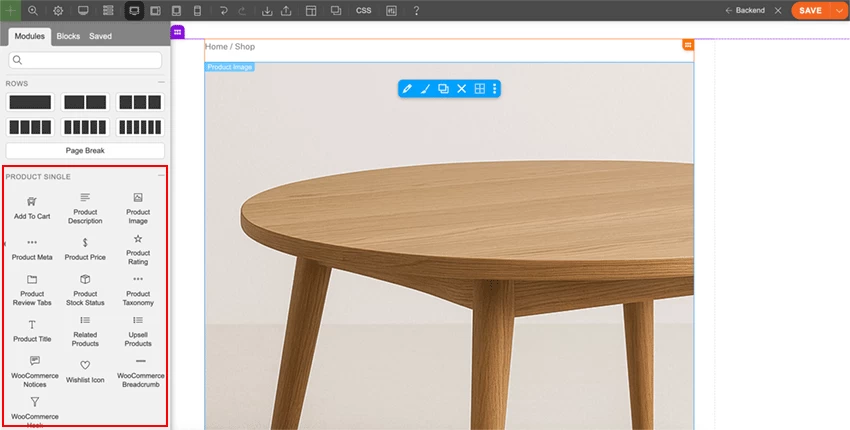The height and width of the screenshot is (430, 850).
Task: Open the stacked rows tree view icon
Action: tap(108, 10)
